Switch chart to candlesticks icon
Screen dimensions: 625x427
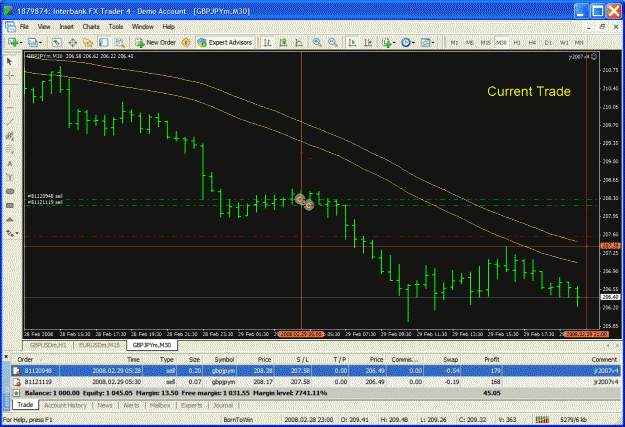(283, 42)
